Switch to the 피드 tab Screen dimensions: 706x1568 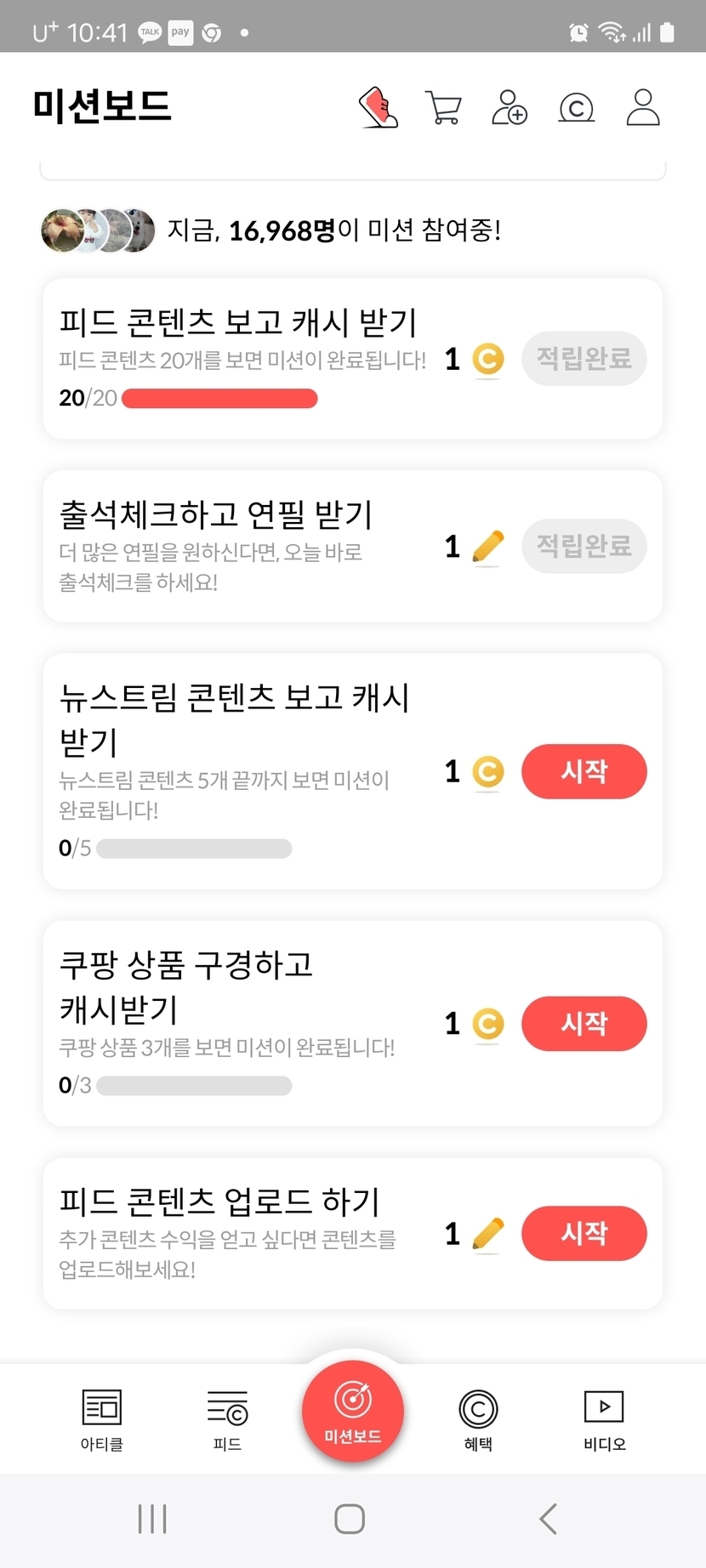[x=227, y=1419]
